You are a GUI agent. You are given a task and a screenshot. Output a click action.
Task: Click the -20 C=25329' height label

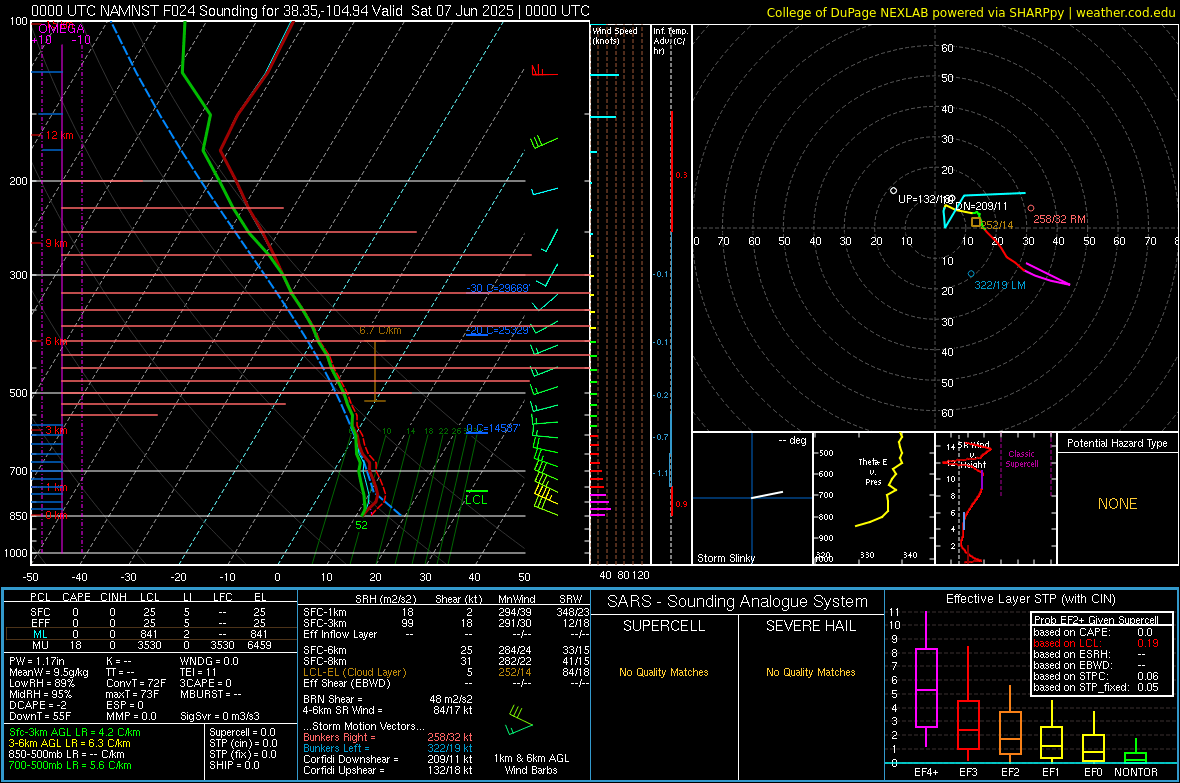click(x=497, y=330)
